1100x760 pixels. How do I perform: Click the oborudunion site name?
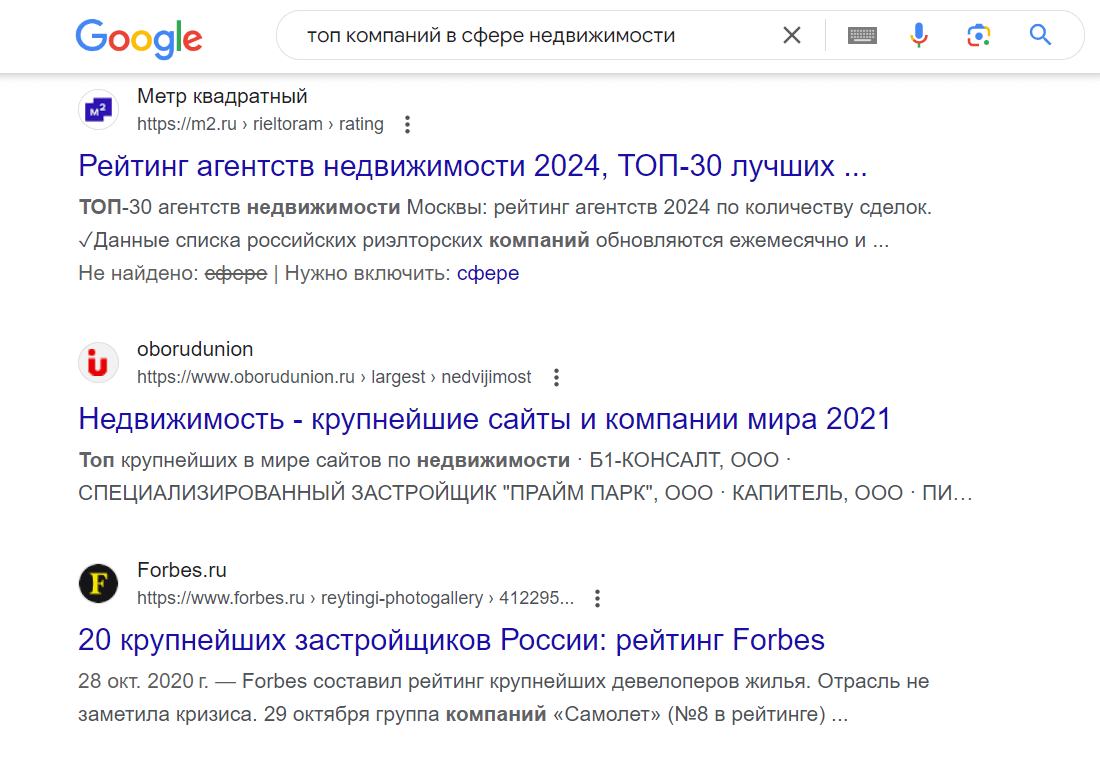195,349
